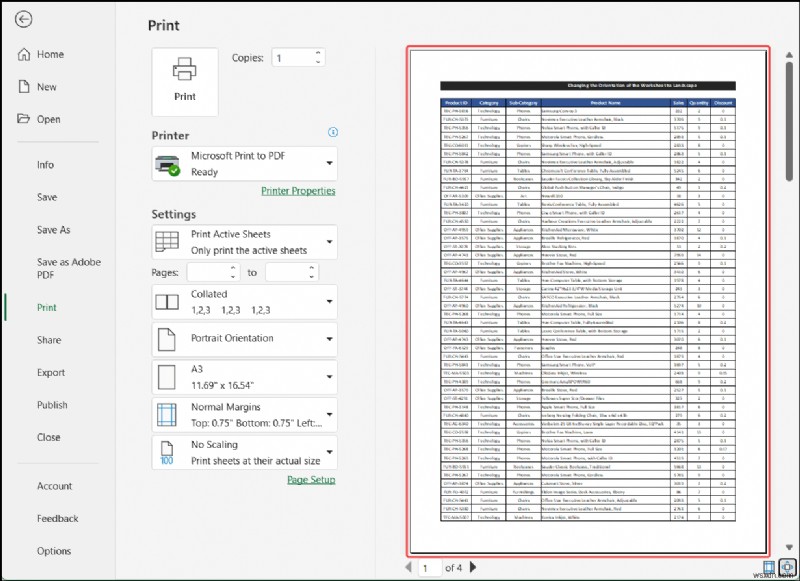Open the Page Setup link
Viewport: 800px width, 581px height.
pos(313,479)
